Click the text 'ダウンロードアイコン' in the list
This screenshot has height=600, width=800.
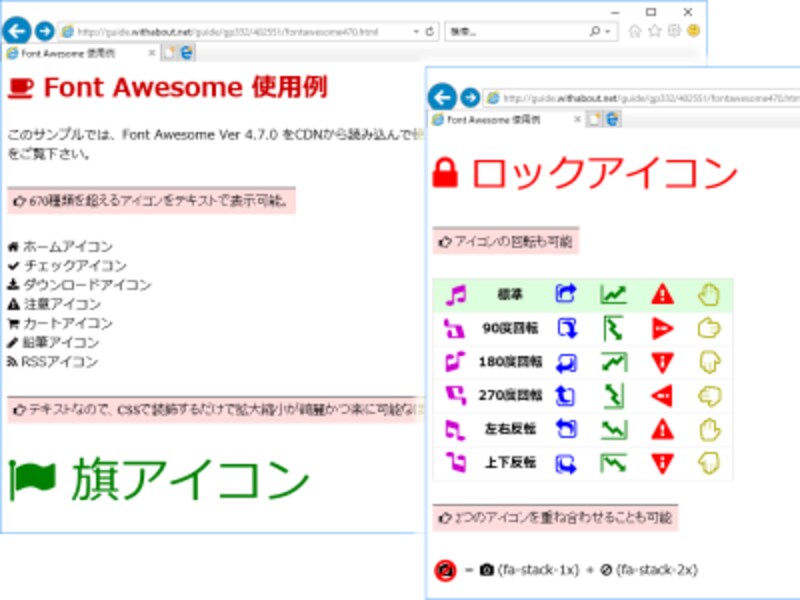[87, 285]
